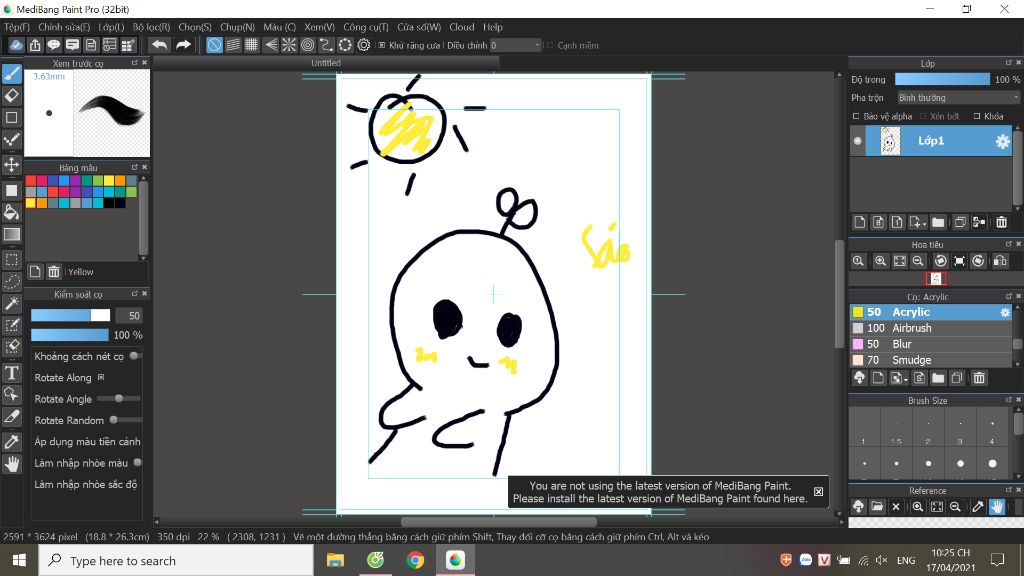Switch to the Untitled canvas tab
Screen dimensions: 1024x576
click(326, 63)
